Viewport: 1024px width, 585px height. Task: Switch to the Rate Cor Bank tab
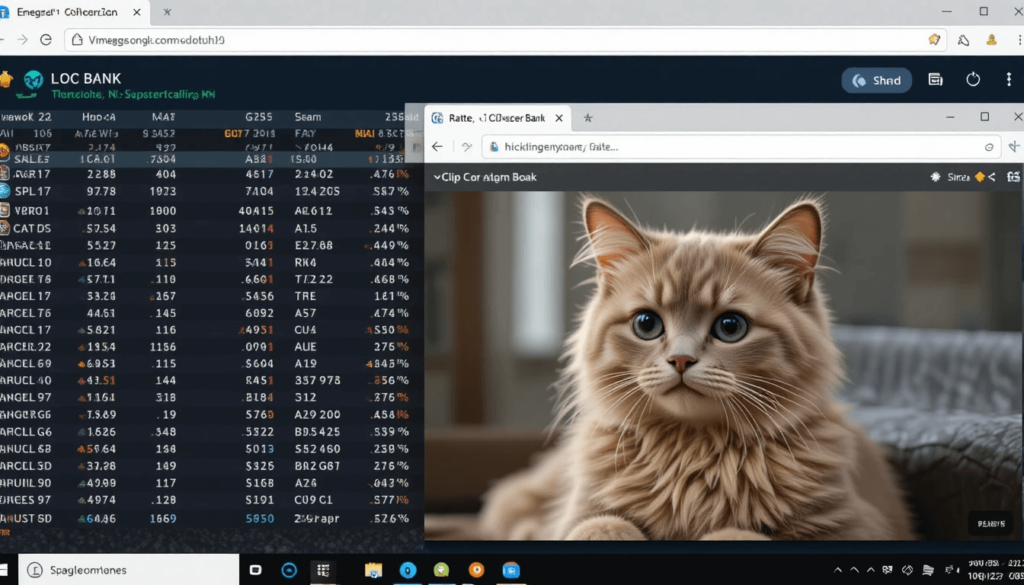(x=495, y=117)
